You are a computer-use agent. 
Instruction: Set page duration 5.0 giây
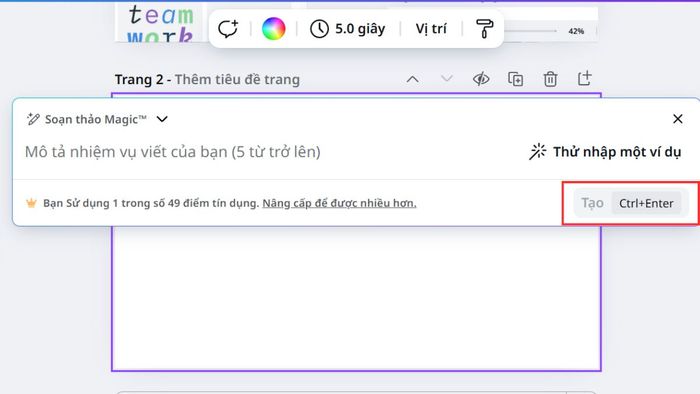[347, 29]
